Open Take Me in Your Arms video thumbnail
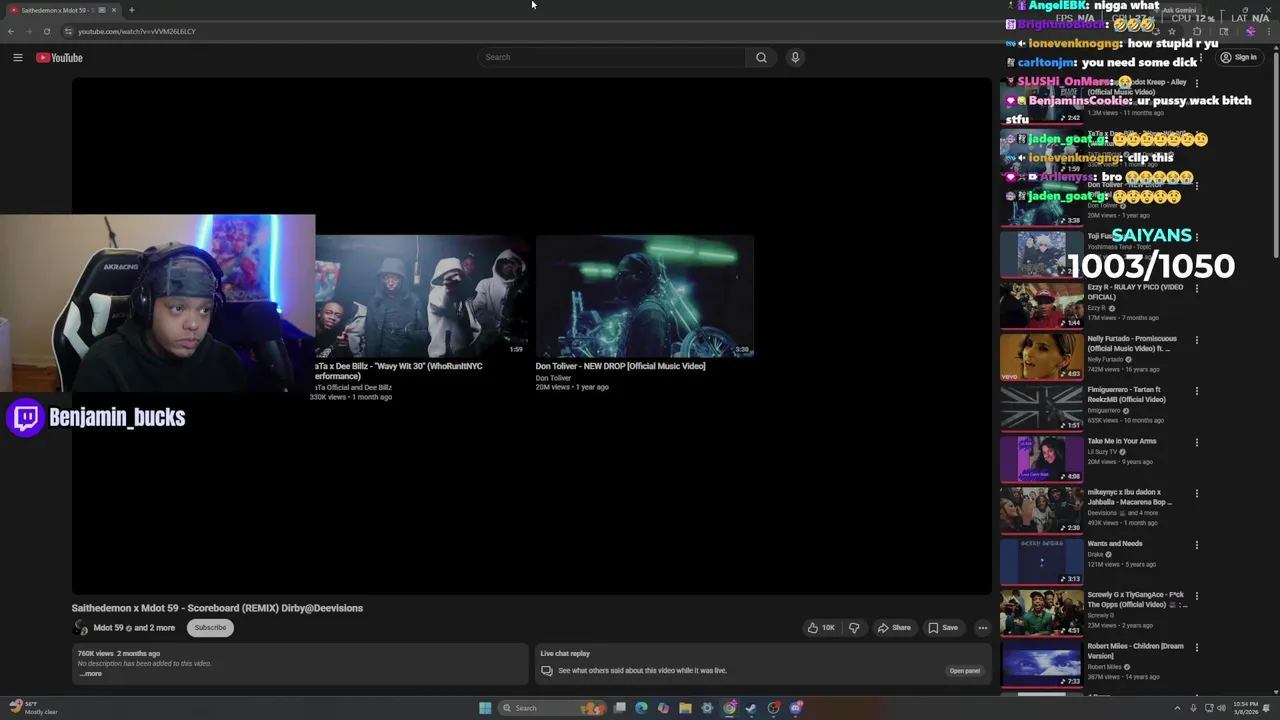The width and height of the screenshot is (1280, 720). [1041, 458]
